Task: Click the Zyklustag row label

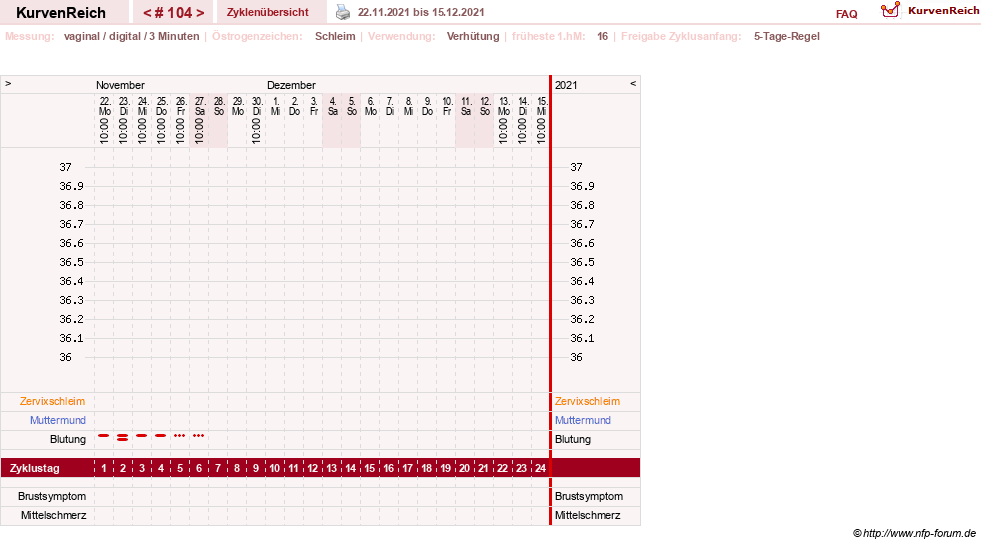Action: (34, 468)
